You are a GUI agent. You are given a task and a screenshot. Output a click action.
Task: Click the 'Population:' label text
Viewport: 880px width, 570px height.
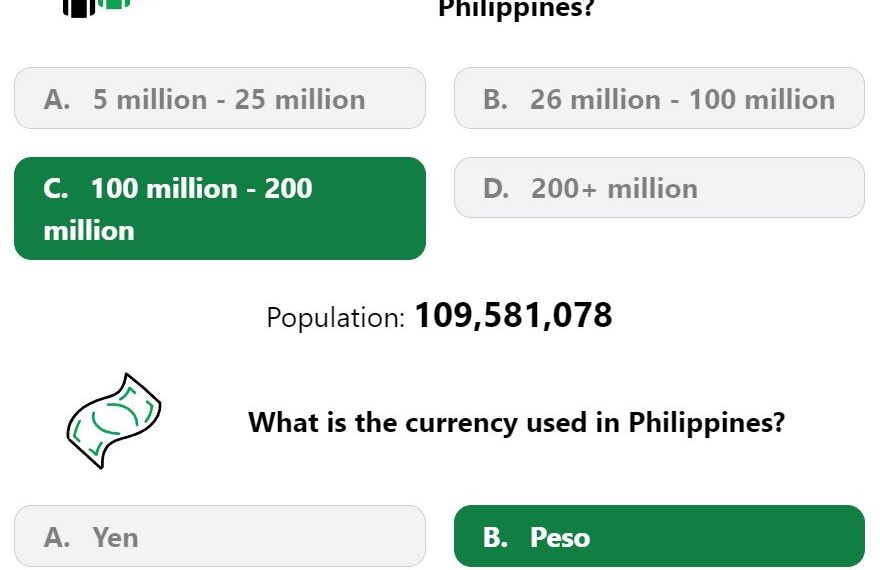(x=336, y=318)
